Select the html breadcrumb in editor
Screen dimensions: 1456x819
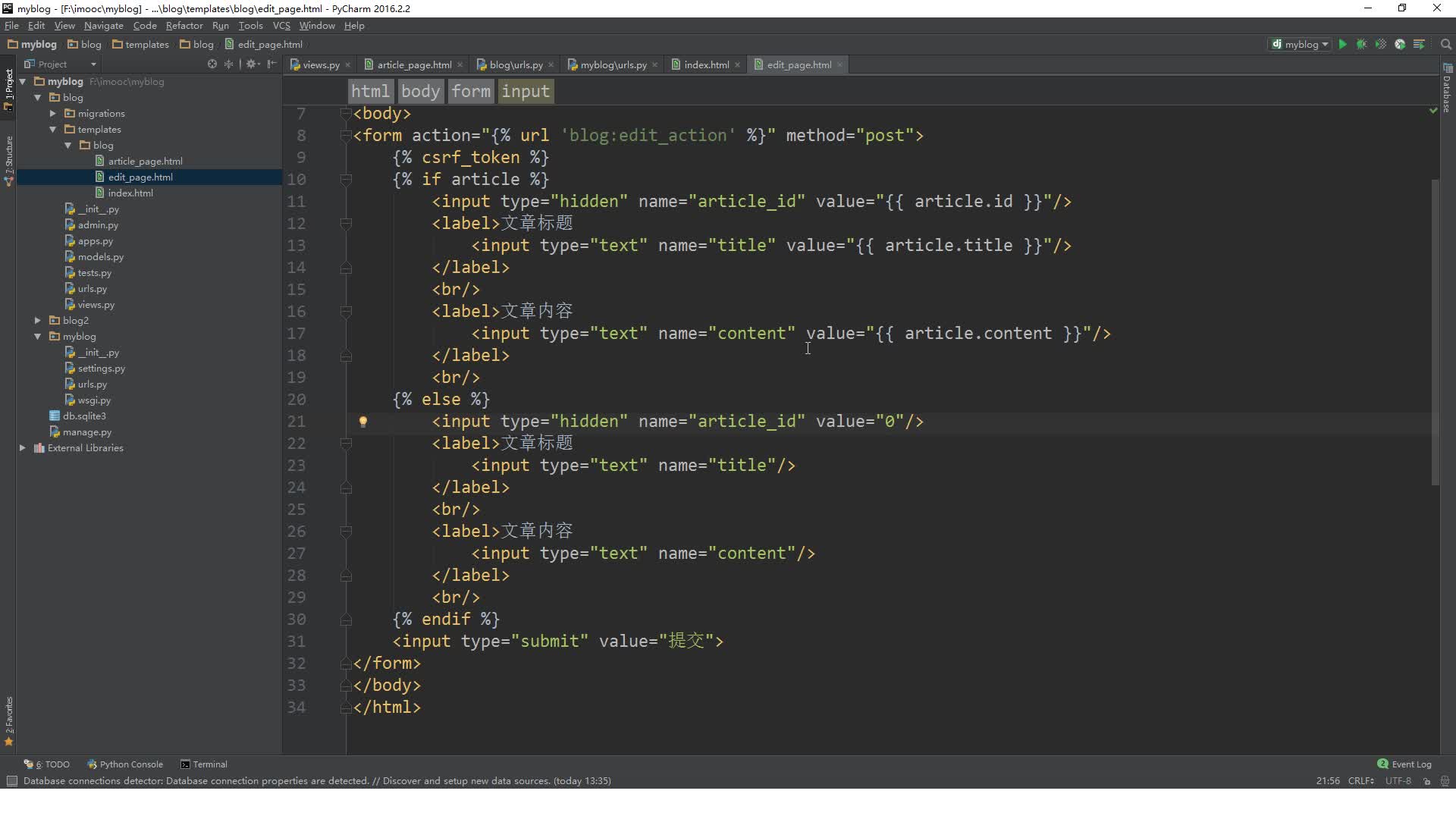coord(370,92)
